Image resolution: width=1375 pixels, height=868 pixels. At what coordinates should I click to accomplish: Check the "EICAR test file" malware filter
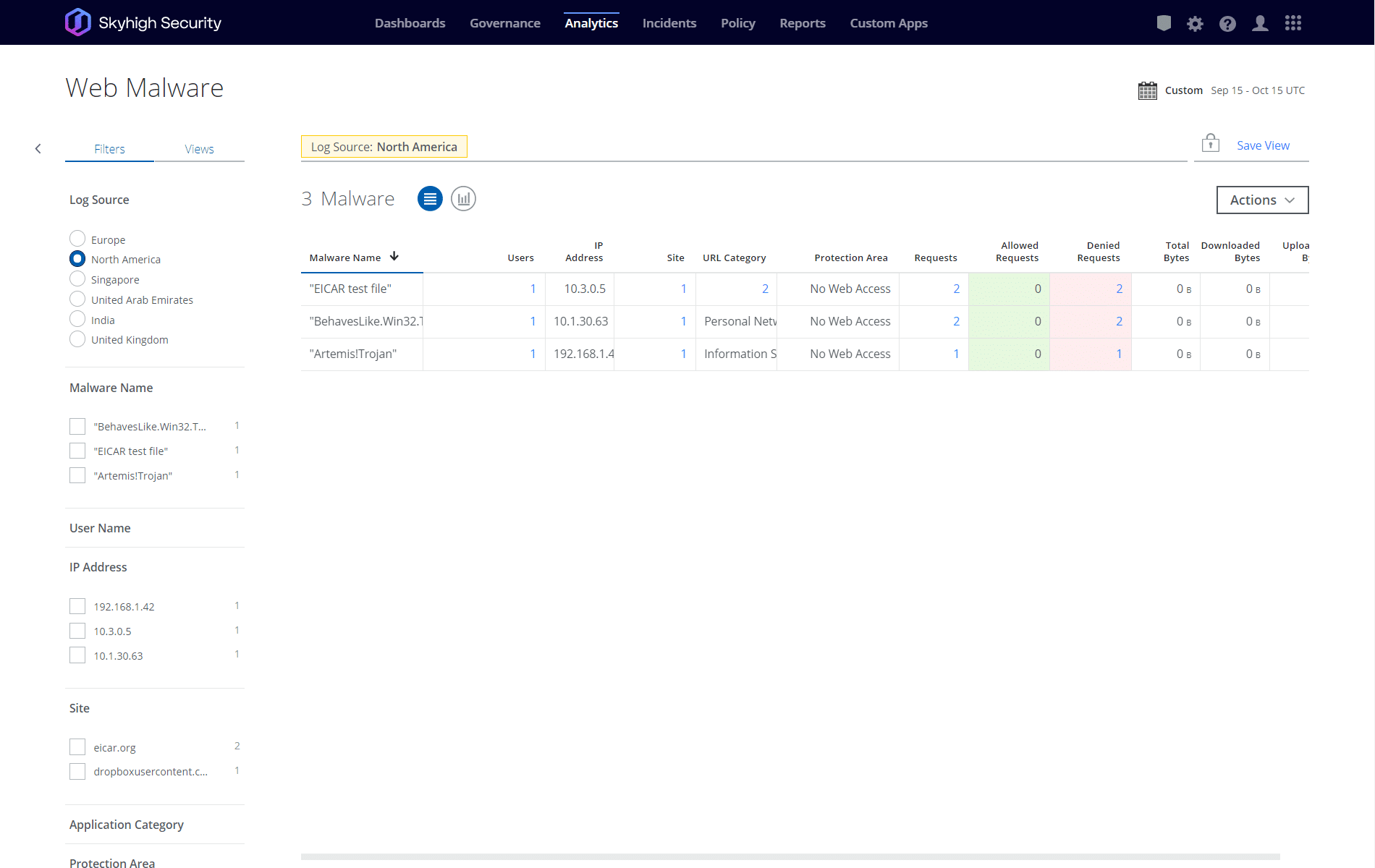click(77, 451)
